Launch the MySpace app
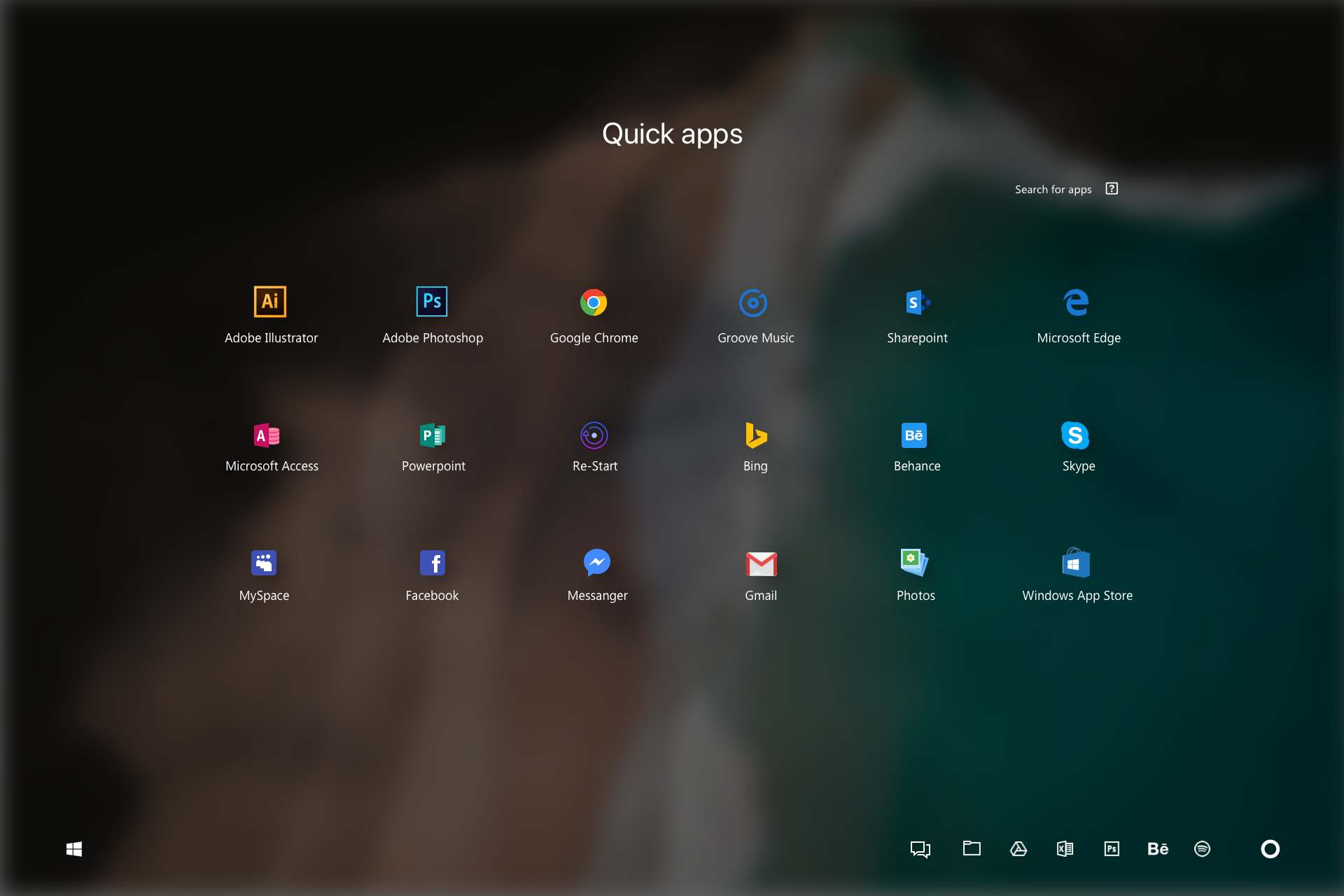This screenshot has width=1344, height=896. pyautogui.click(x=264, y=563)
